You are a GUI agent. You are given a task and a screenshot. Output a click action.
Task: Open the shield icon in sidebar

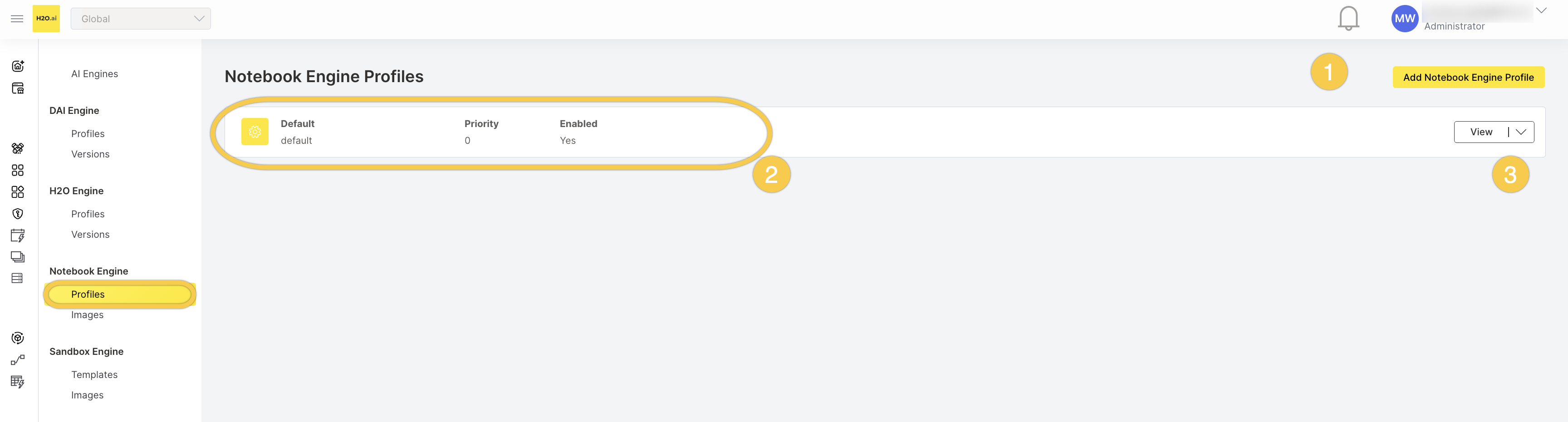pos(18,214)
